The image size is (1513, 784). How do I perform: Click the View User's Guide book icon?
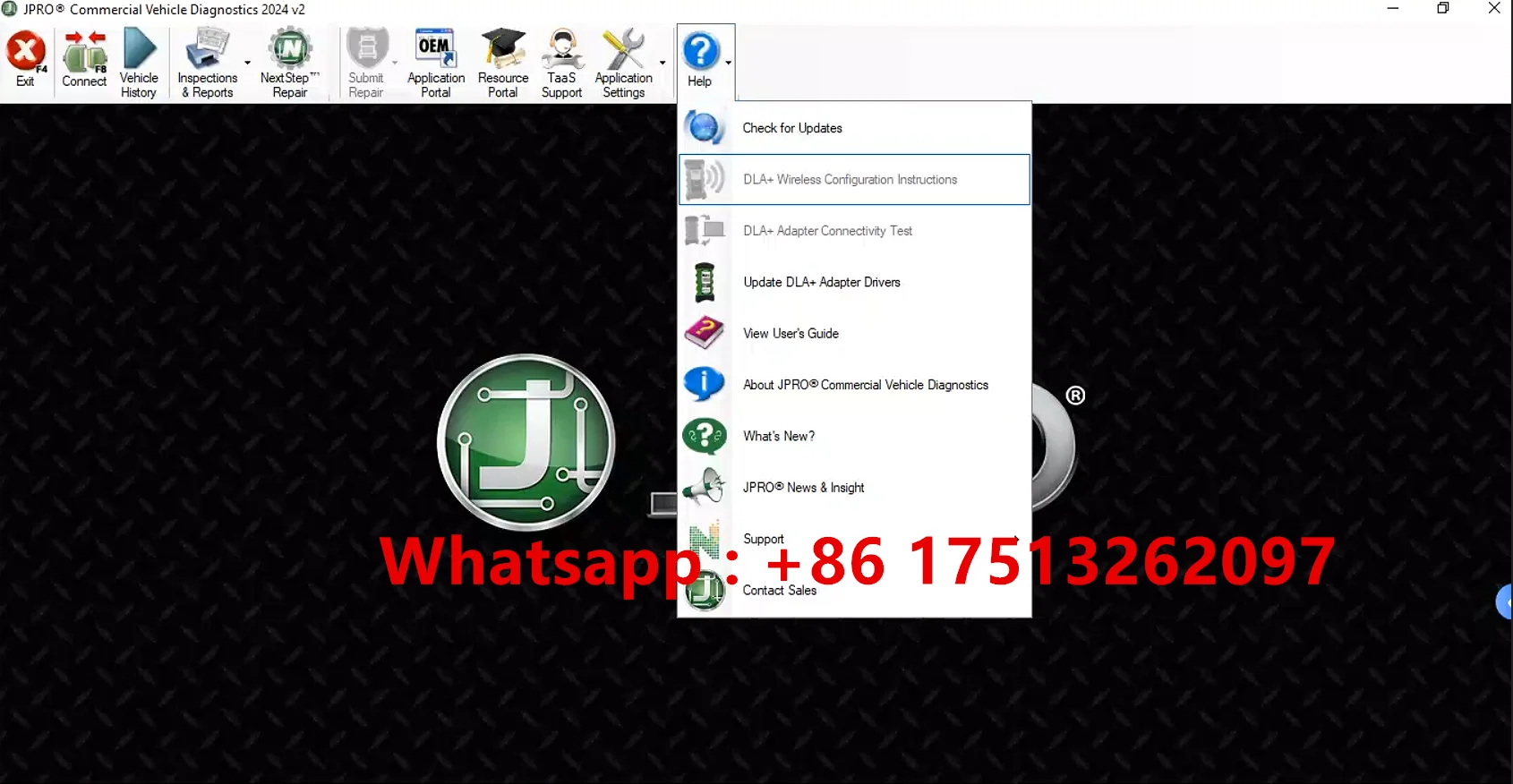(705, 334)
